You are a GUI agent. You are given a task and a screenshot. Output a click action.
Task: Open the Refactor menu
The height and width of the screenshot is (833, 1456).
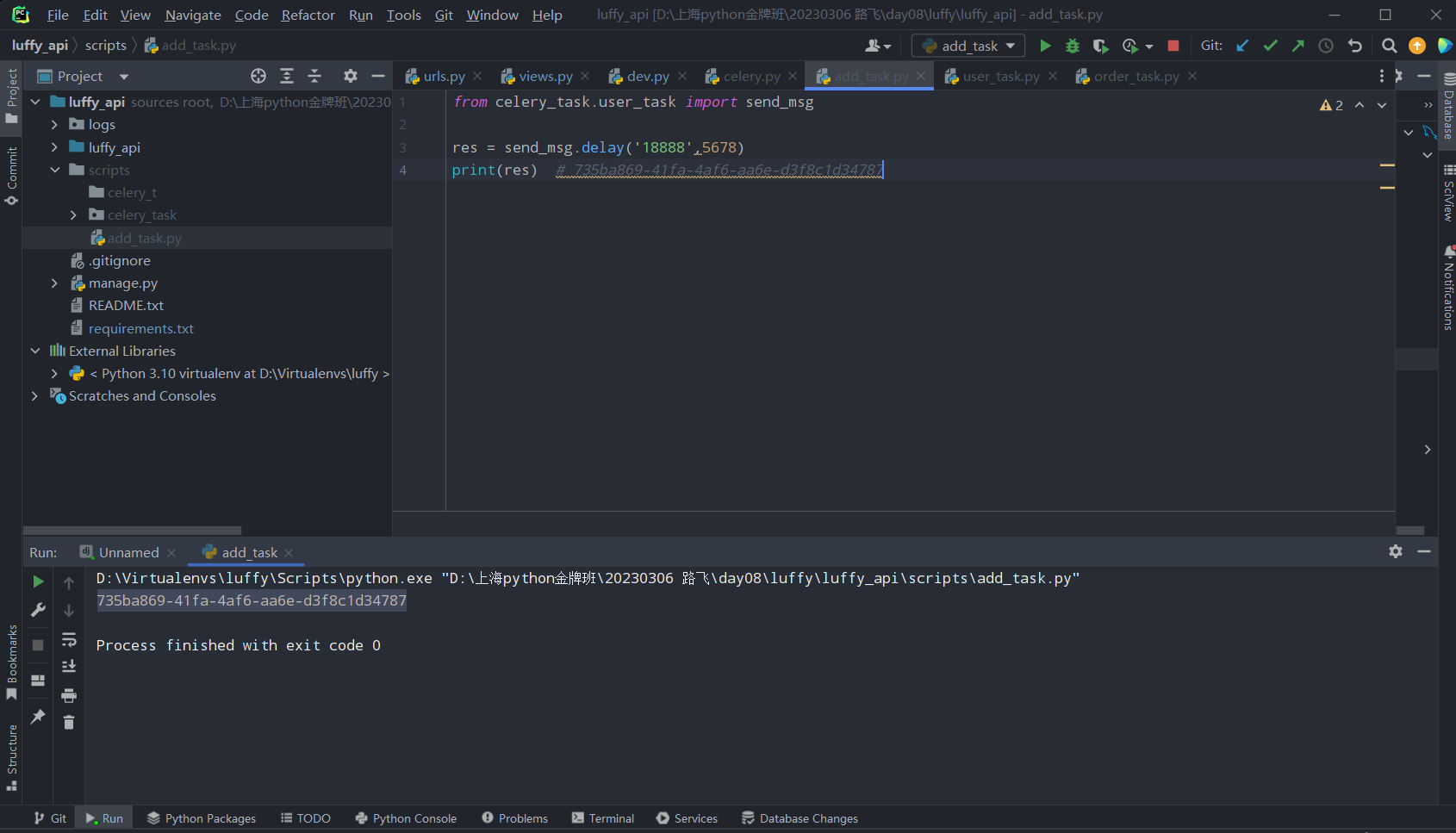click(308, 15)
